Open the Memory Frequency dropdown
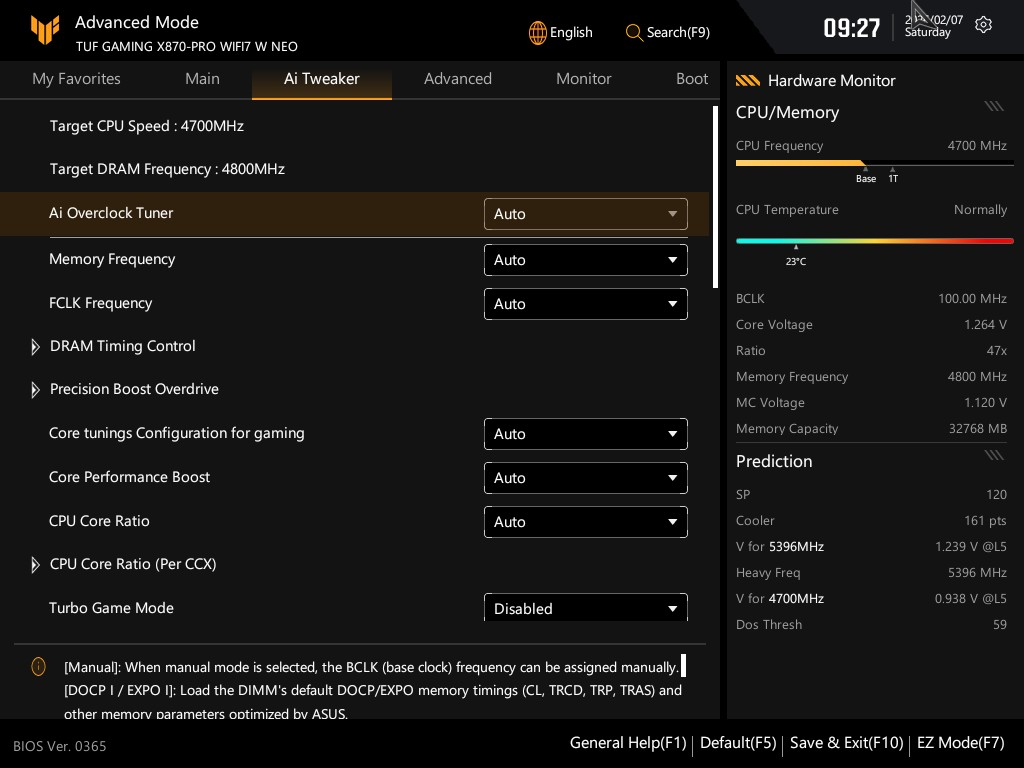 (585, 260)
